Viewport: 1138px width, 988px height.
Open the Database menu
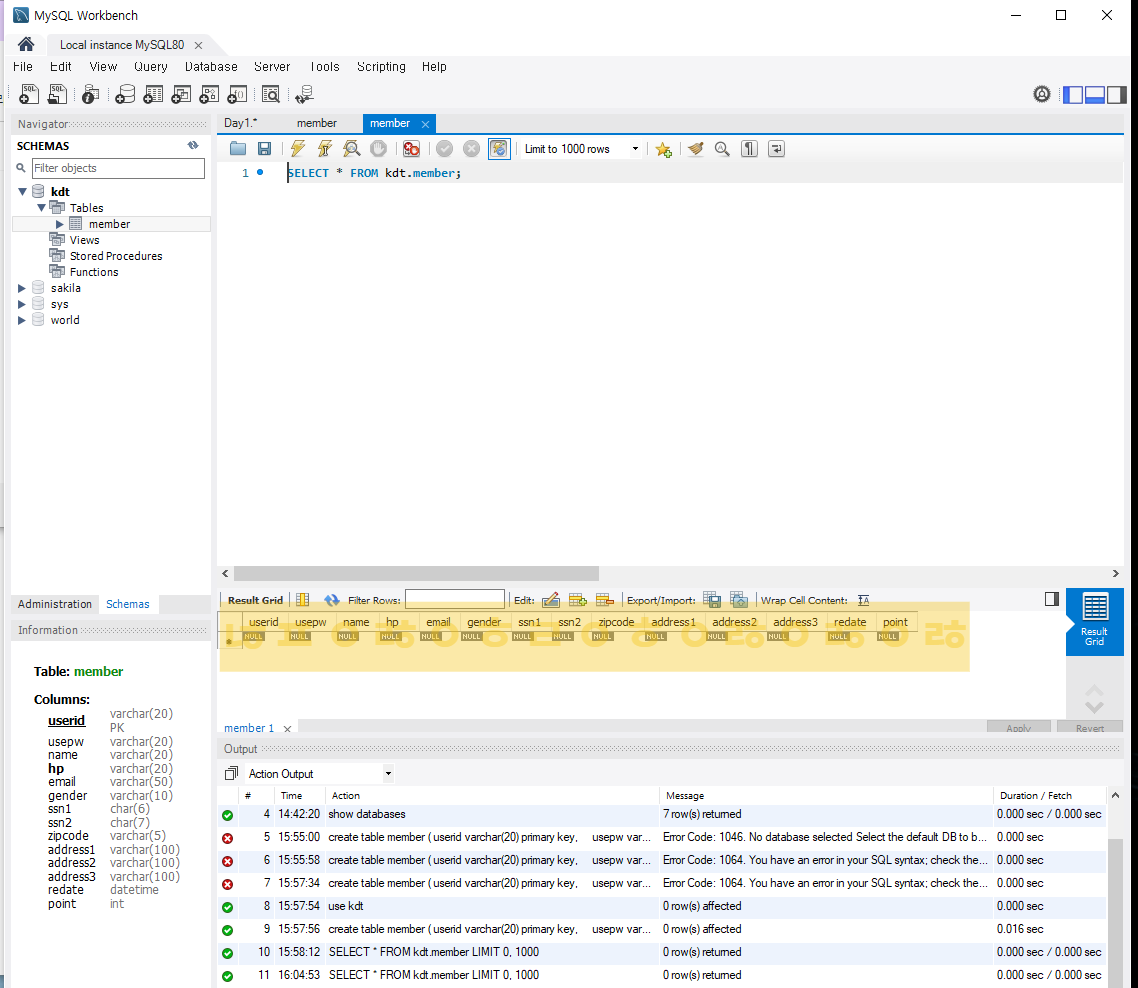pyautogui.click(x=211, y=67)
